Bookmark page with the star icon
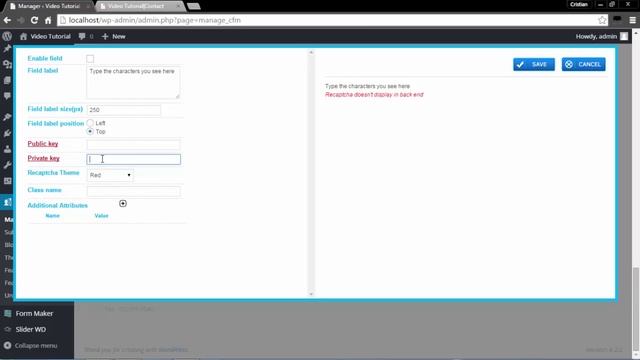This screenshot has height=360, width=640. (x=602, y=20)
